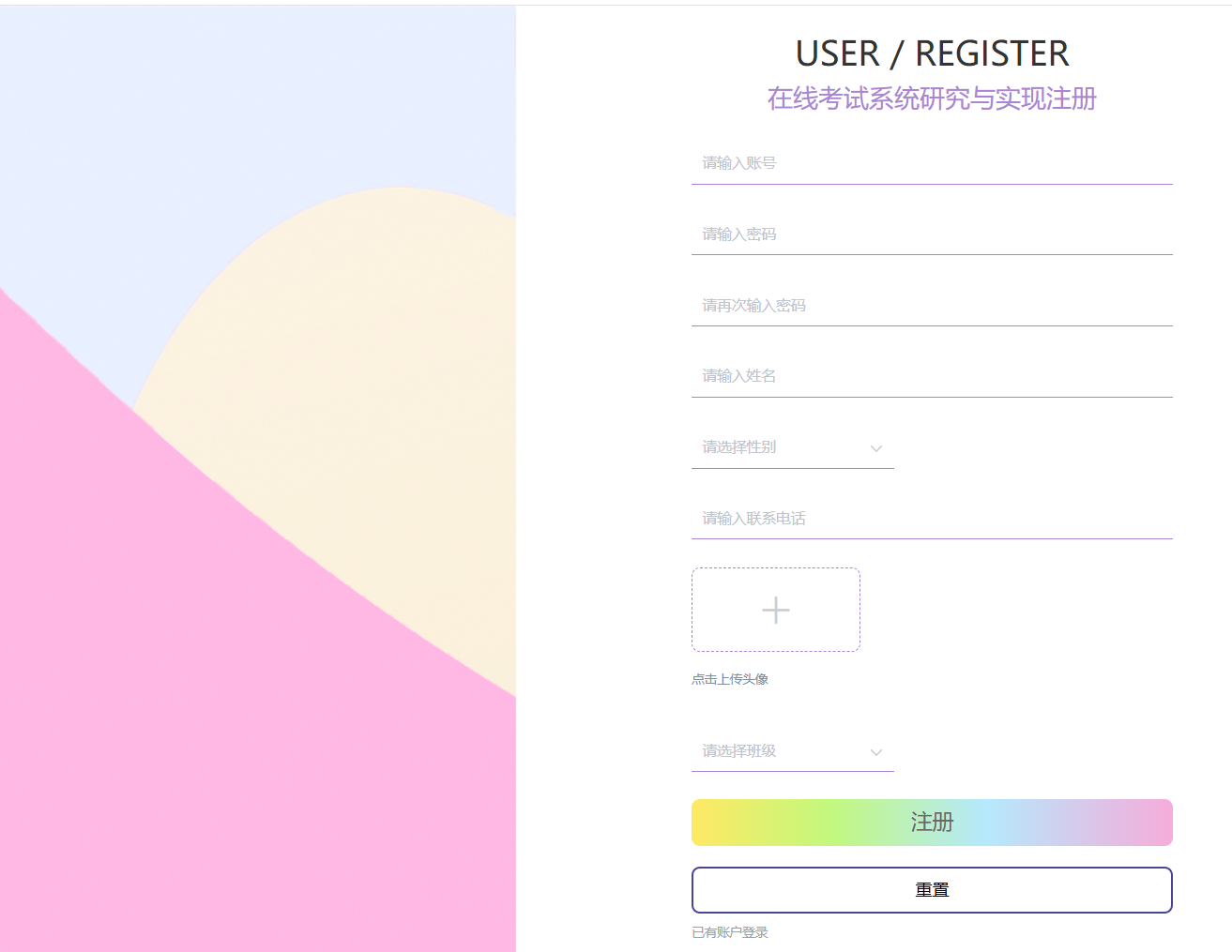Viewport: 1232px width, 952px height.
Task: Click the 点击上传头像 upload label
Action: click(730, 679)
